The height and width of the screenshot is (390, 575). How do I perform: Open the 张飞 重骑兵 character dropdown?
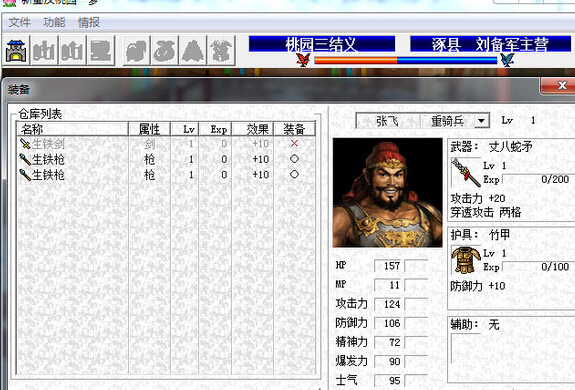tap(481, 121)
